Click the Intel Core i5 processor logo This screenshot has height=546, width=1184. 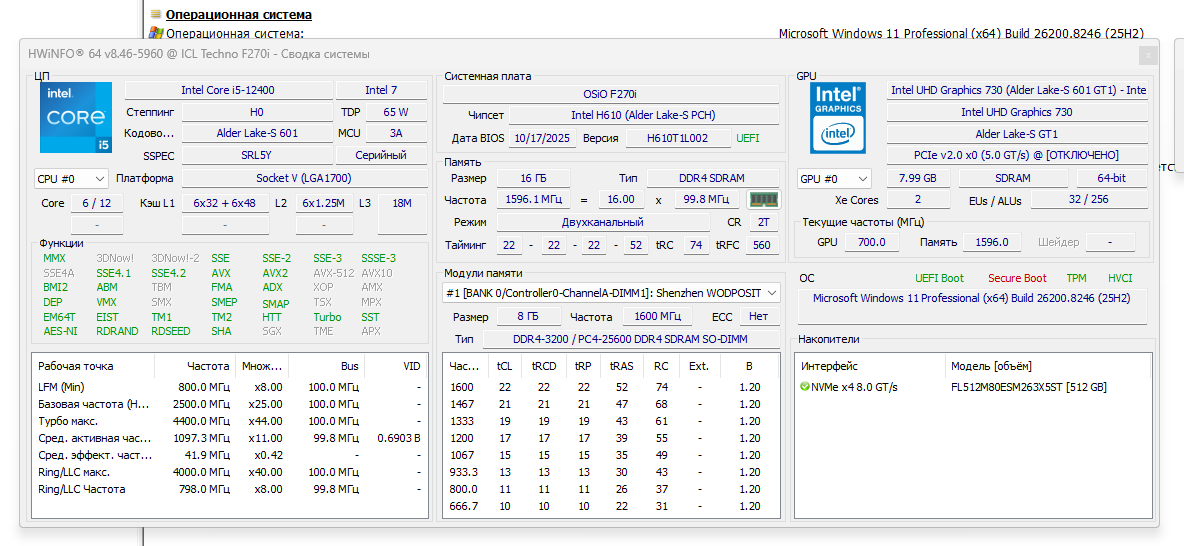76,118
